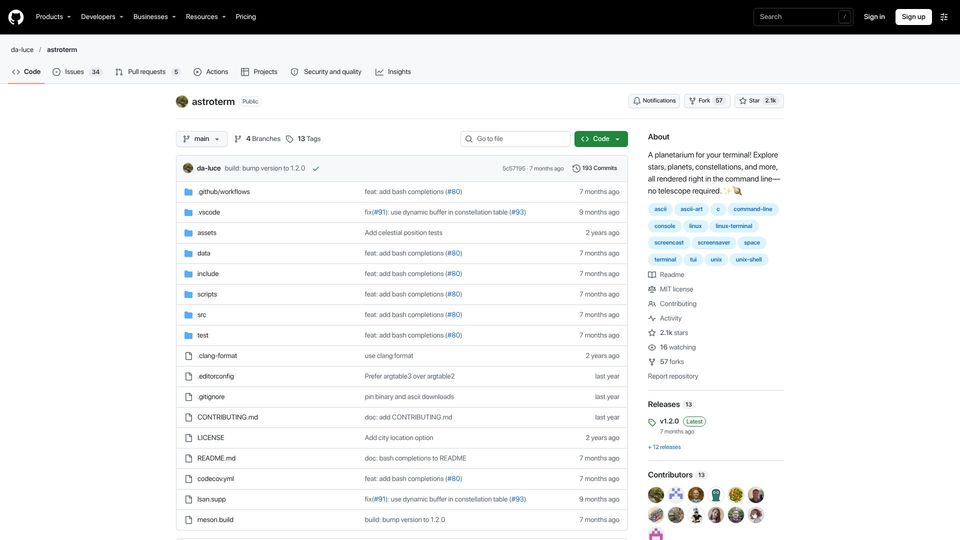Open the green Code dropdown button
This screenshot has height=540, width=960.
(601, 139)
